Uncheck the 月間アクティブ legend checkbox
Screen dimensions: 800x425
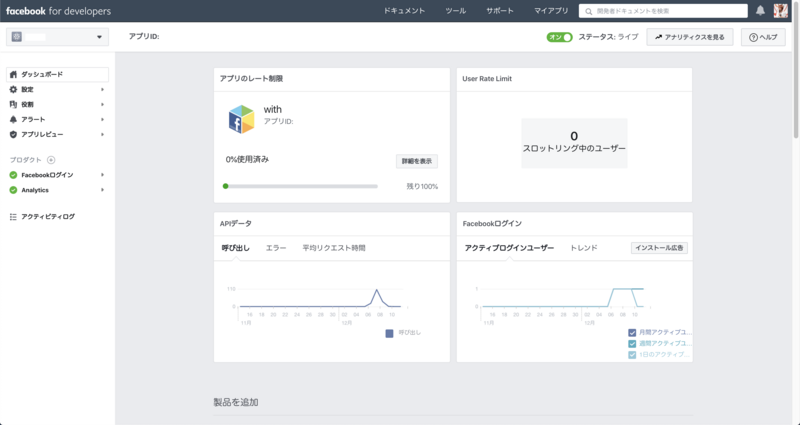pyautogui.click(x=632, y=333)
